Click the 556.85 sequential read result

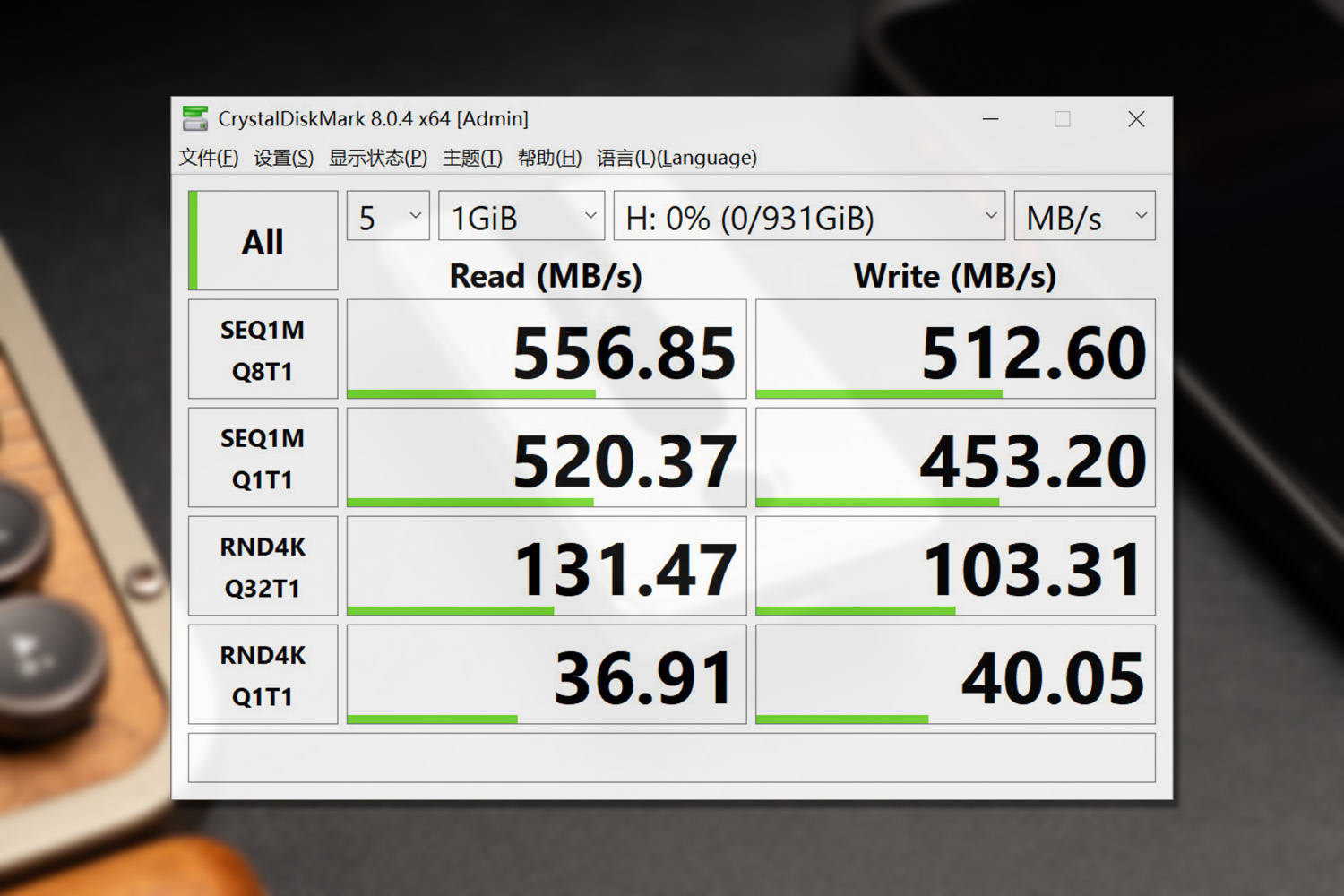coord(547,349)
